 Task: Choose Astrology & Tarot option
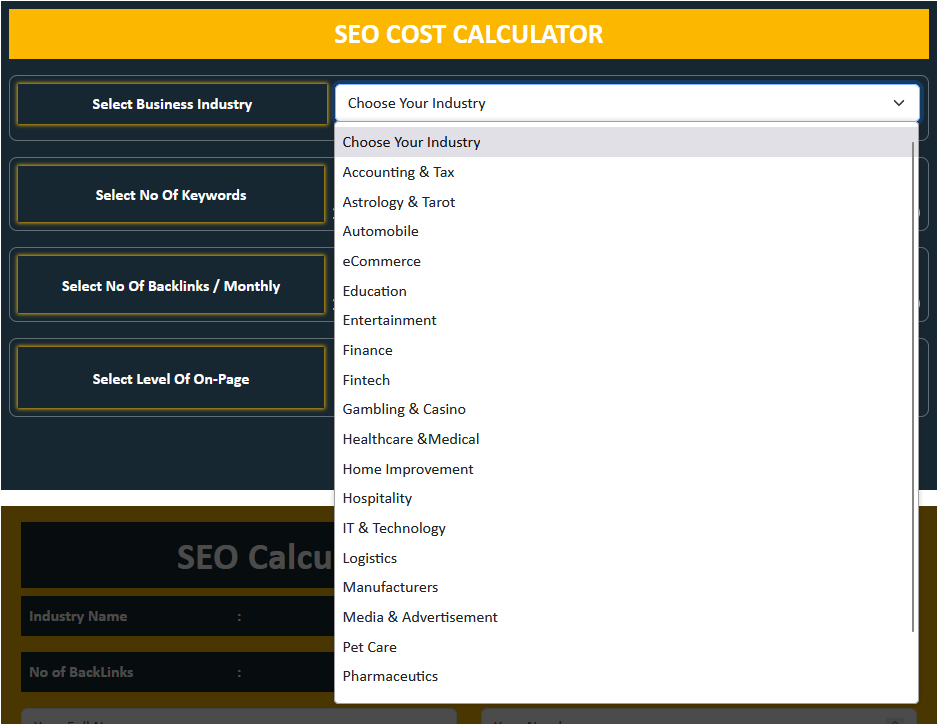[398, 202]
